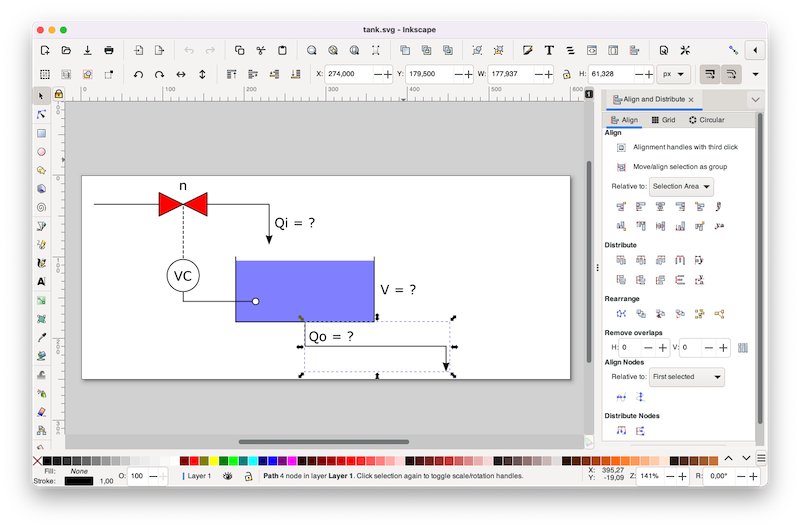Toggle Move/align selection as group

tap(621, 167)
